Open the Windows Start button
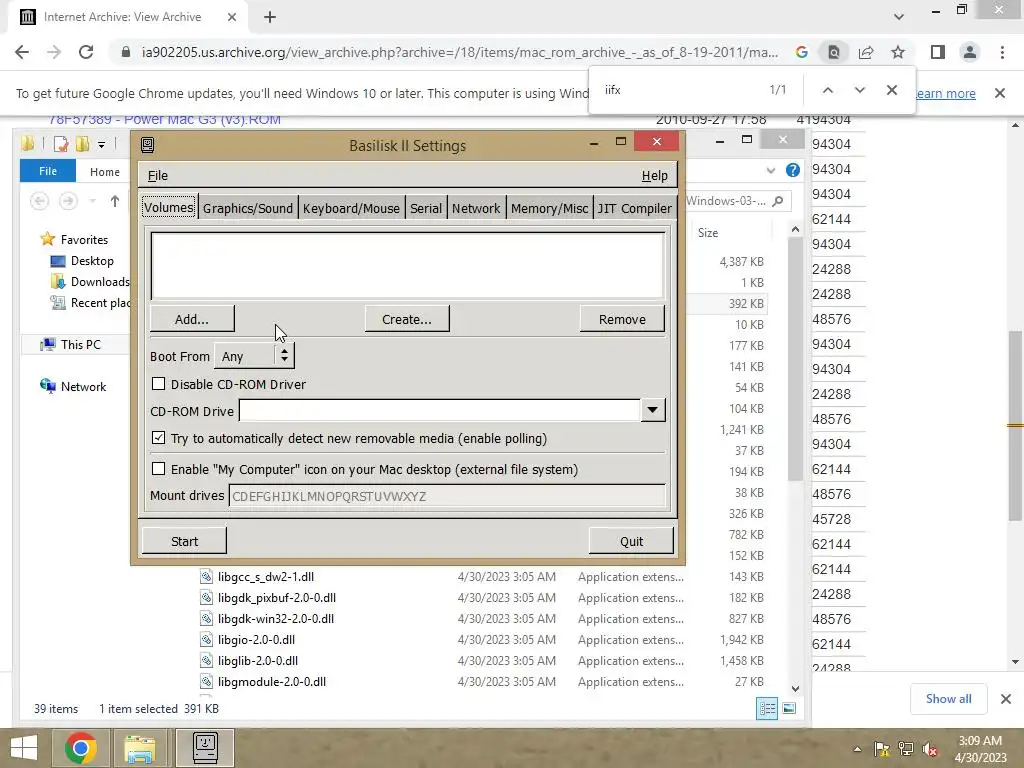The image size is (1024, 768). click(24, 748)
